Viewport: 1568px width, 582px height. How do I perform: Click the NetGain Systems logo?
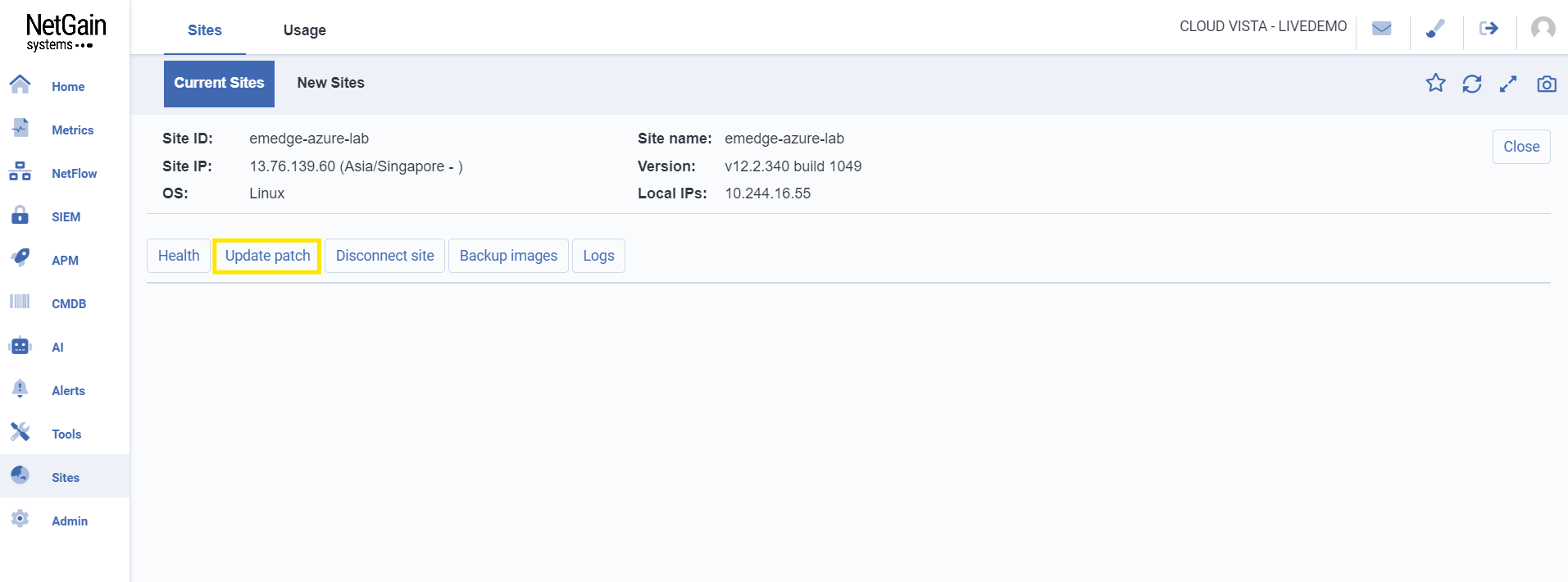click(66, 33)
